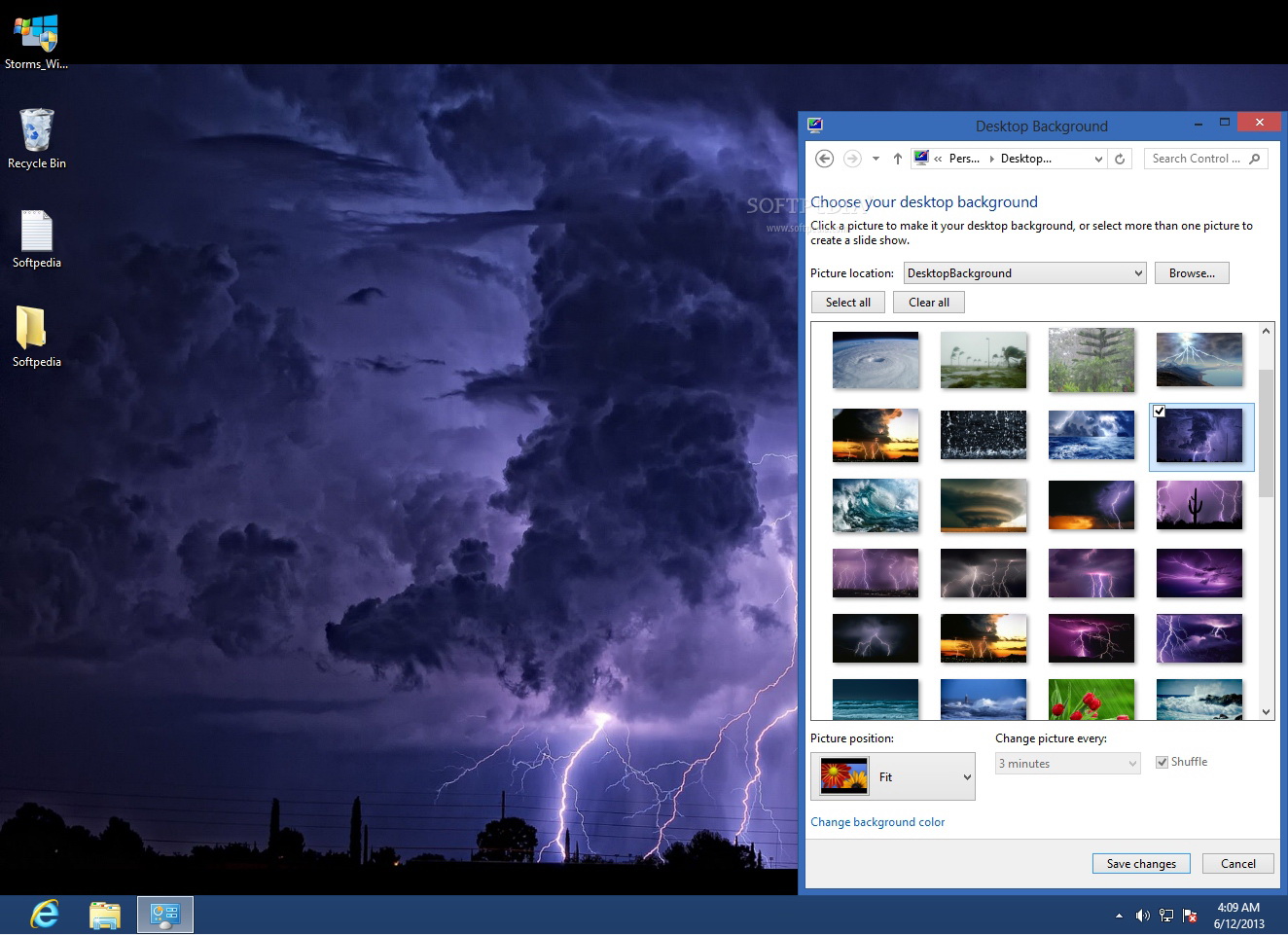Go back using the Back arrow button
This screenshot has height=935, width=1288.
(x=824, y=159)
